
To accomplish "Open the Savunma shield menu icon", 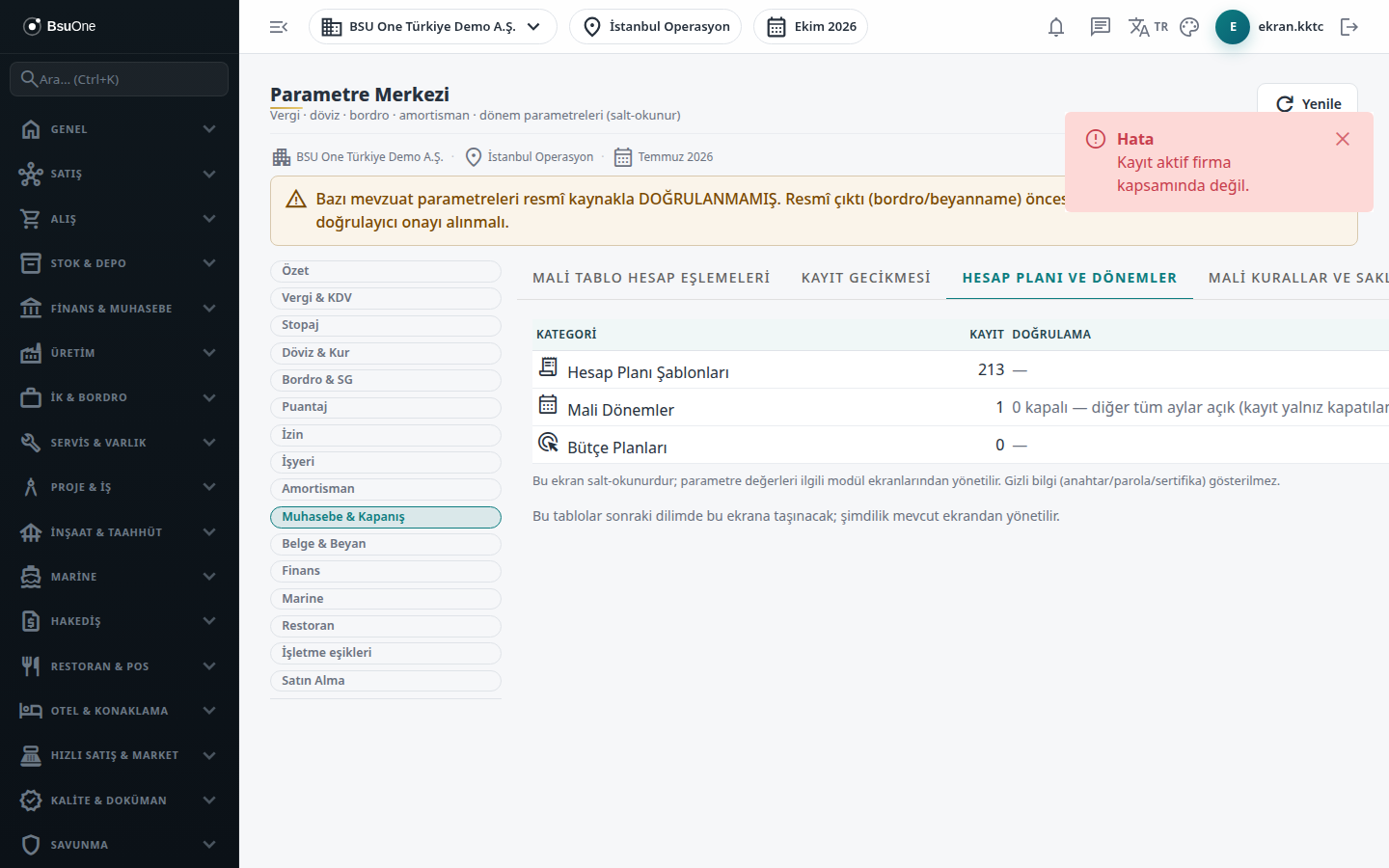I will 31,845.
